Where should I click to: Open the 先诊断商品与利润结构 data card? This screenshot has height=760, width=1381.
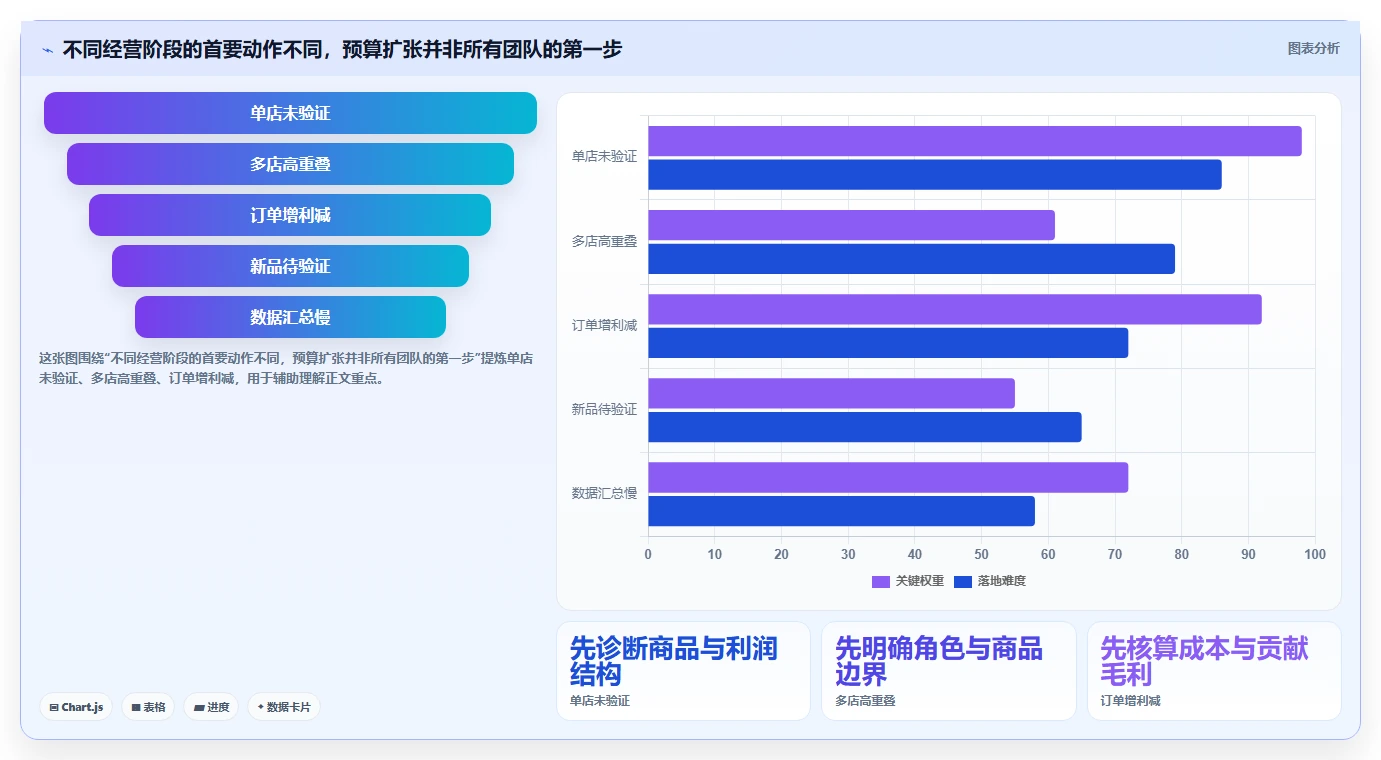pos(683,671)
